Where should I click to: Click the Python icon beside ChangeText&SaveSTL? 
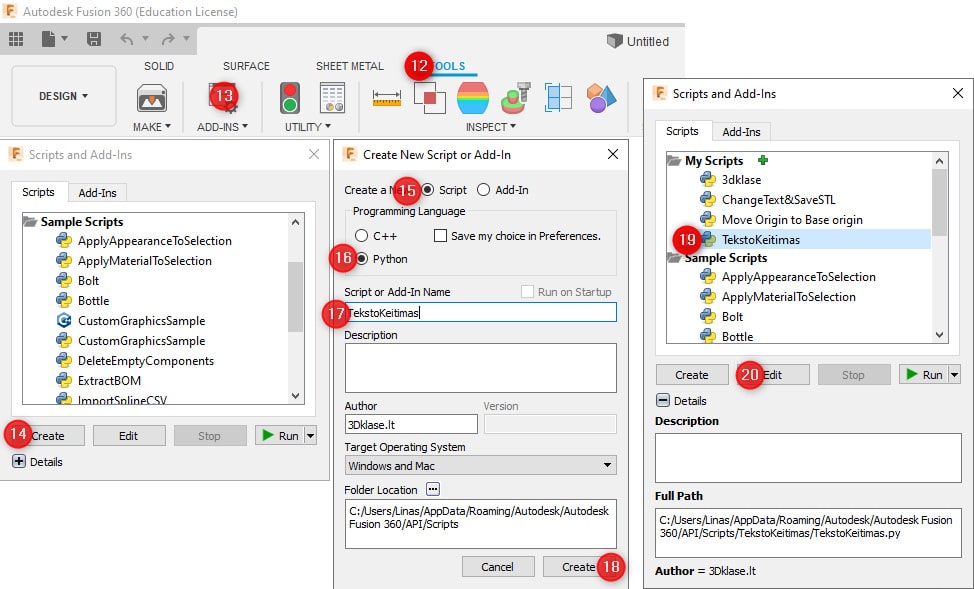point(708,200)
